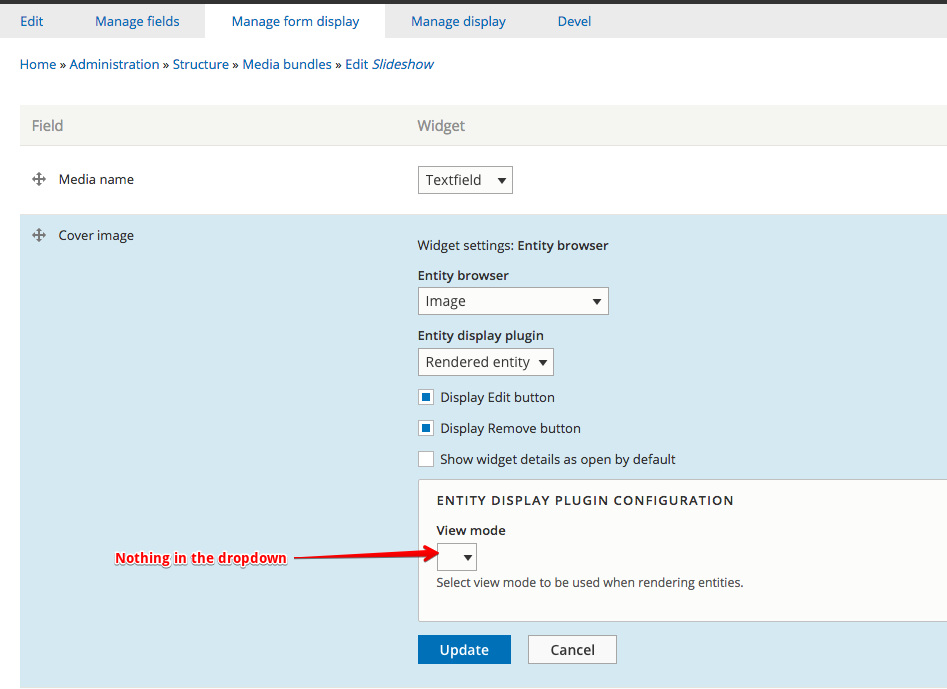Click the drag handle beside Media name
The image size is (947, 689).
(x=39, y=179)
